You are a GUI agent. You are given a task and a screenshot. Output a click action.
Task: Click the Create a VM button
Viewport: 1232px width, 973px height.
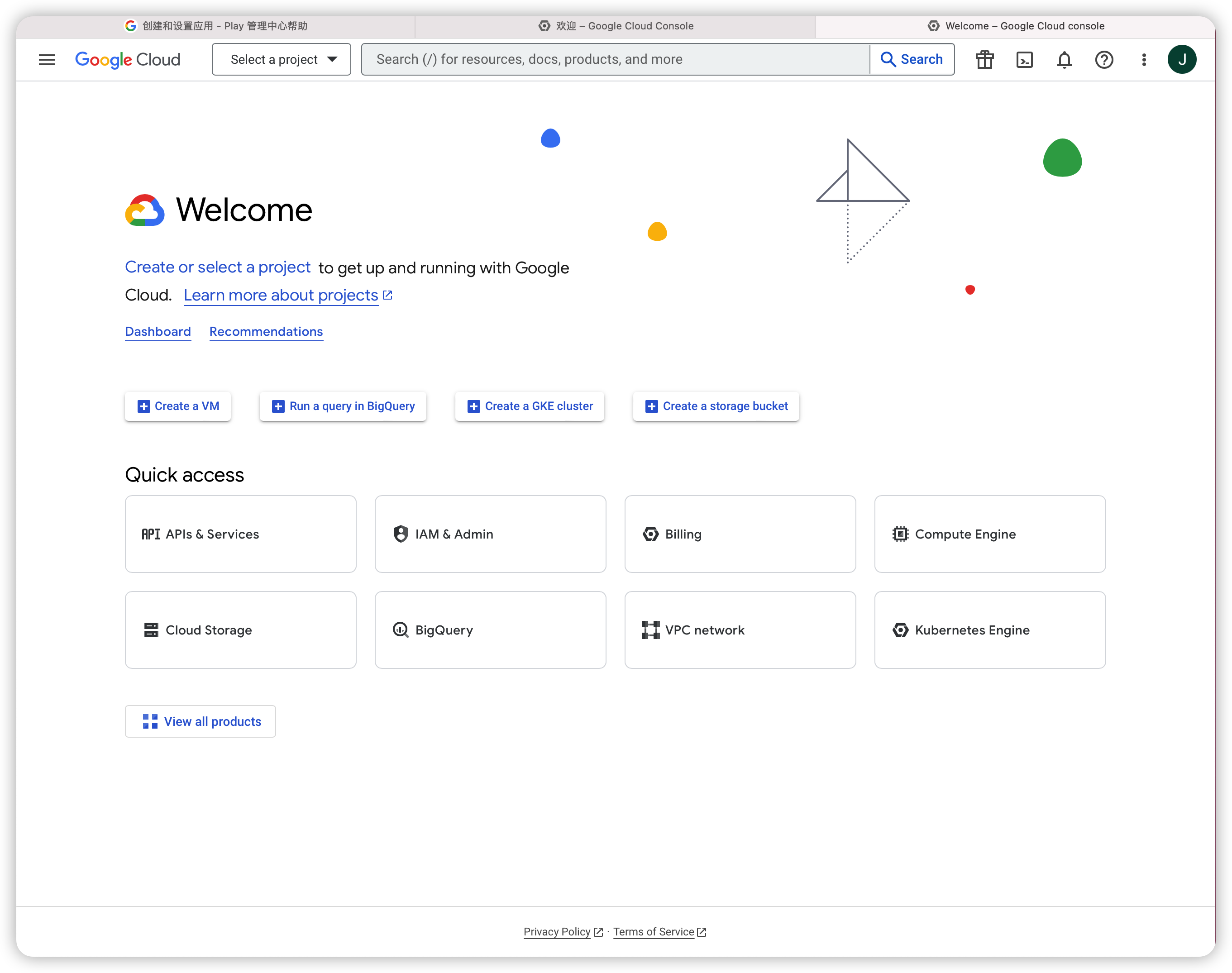click(x=178, y=406)
